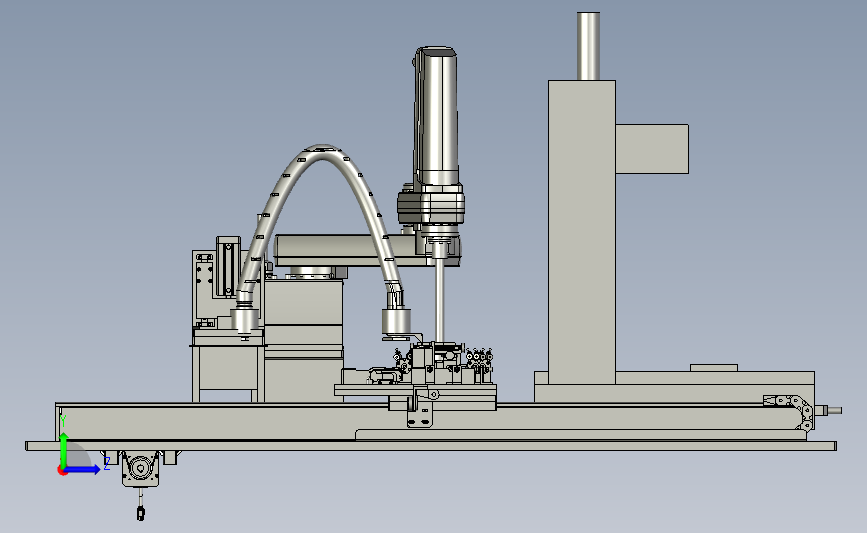867x533 pixels.
Task: Select the cylindrical rod atop the right column
Action: tap(588, 46)
